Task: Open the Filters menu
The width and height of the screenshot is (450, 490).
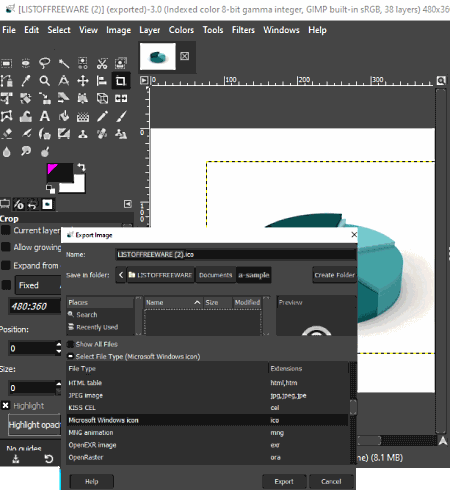Action: (x=243, y=30)
